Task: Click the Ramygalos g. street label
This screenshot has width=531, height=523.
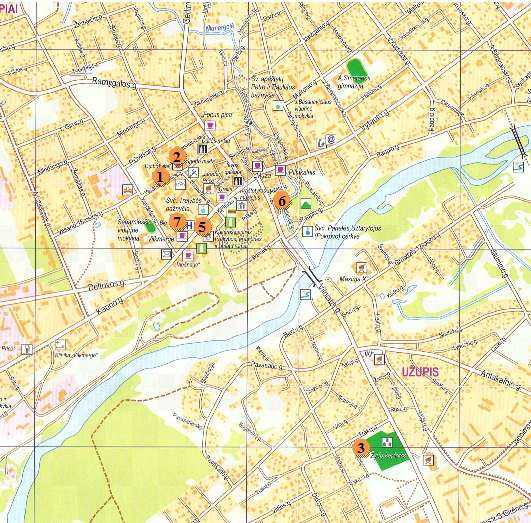Action: [x=115, y=83]
